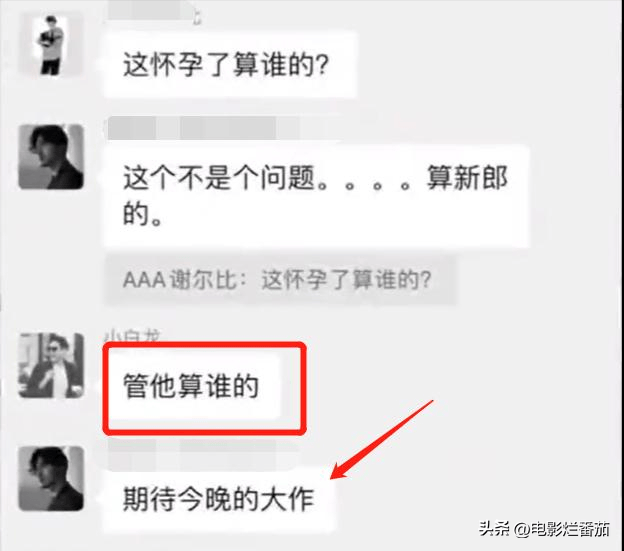Tap the sunglasses man avatar of 小白龙

pos(51,365)
